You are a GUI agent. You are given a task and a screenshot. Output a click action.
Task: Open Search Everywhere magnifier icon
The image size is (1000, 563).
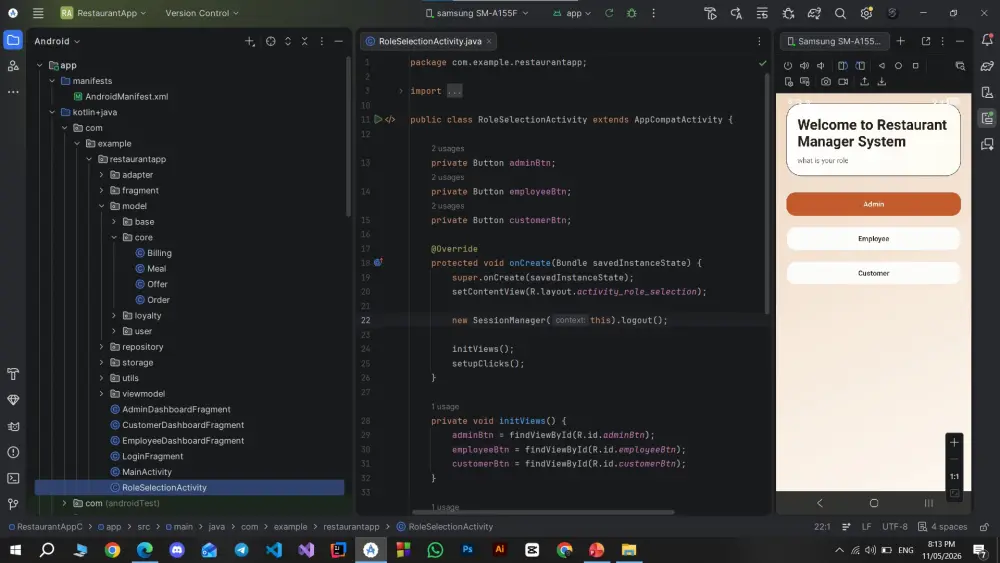(x=840, y=13)
